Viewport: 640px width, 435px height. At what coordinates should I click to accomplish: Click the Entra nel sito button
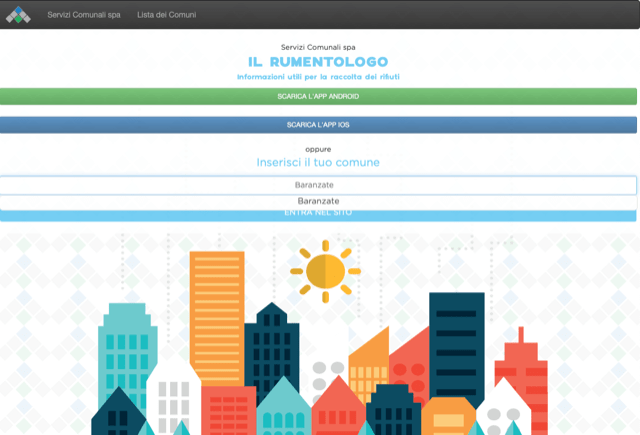[x=318, y=215]
